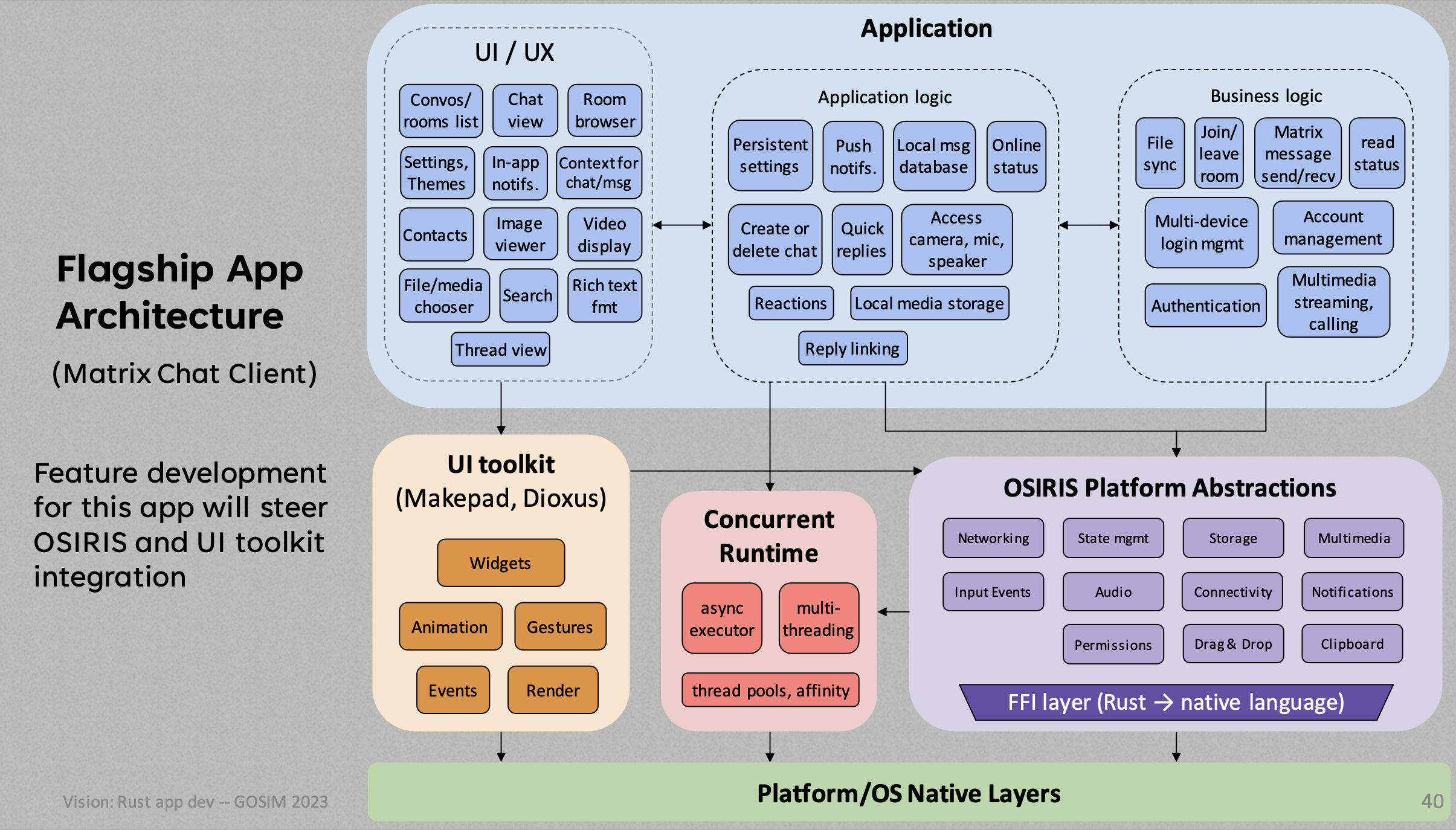
Task: Click Matrix message send/recv box
Action: [1297, 153]
